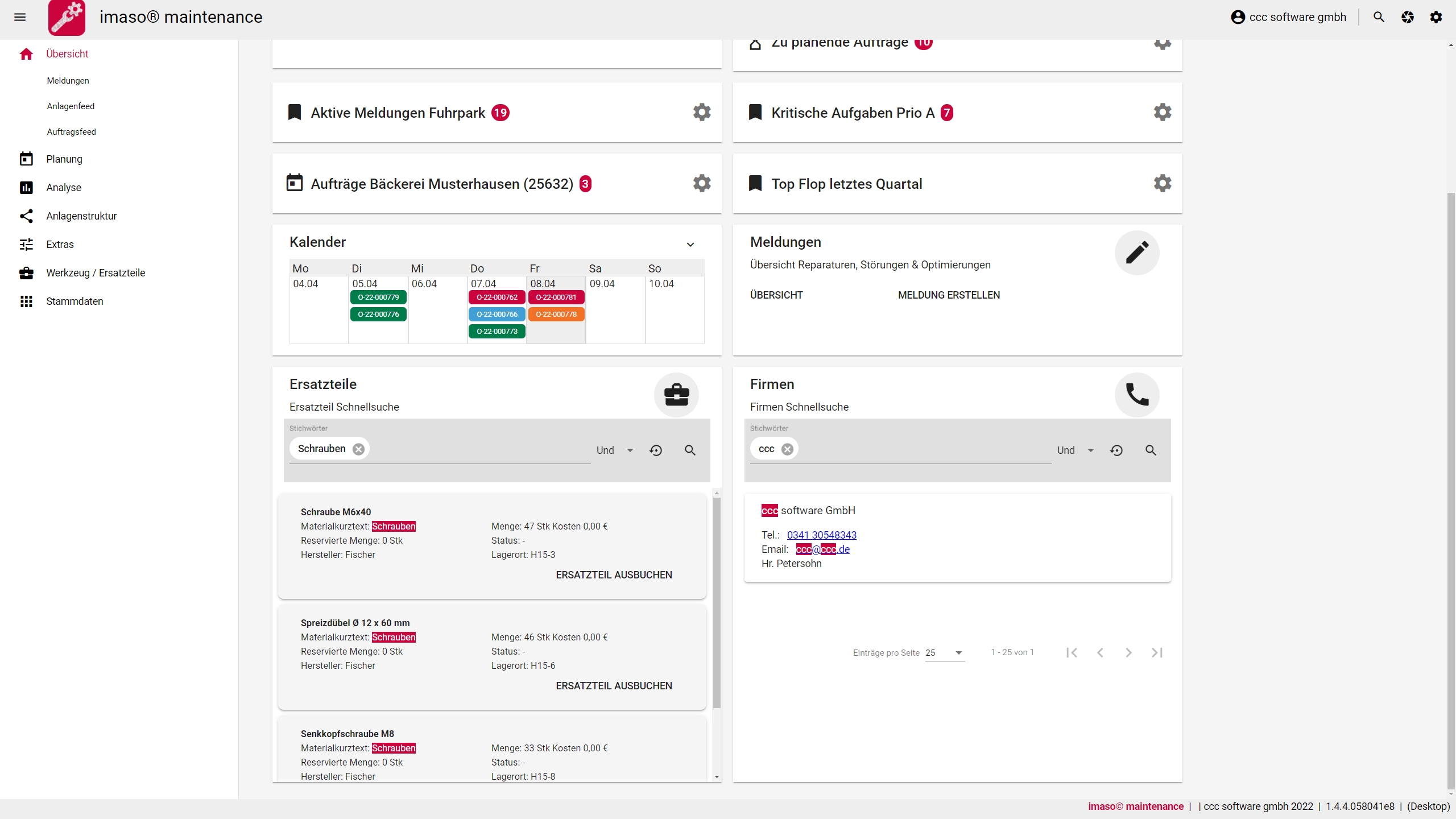Click the toolbox icon in Ersatzteile card
The image size is (1456, 819).
tap(676, 395)
